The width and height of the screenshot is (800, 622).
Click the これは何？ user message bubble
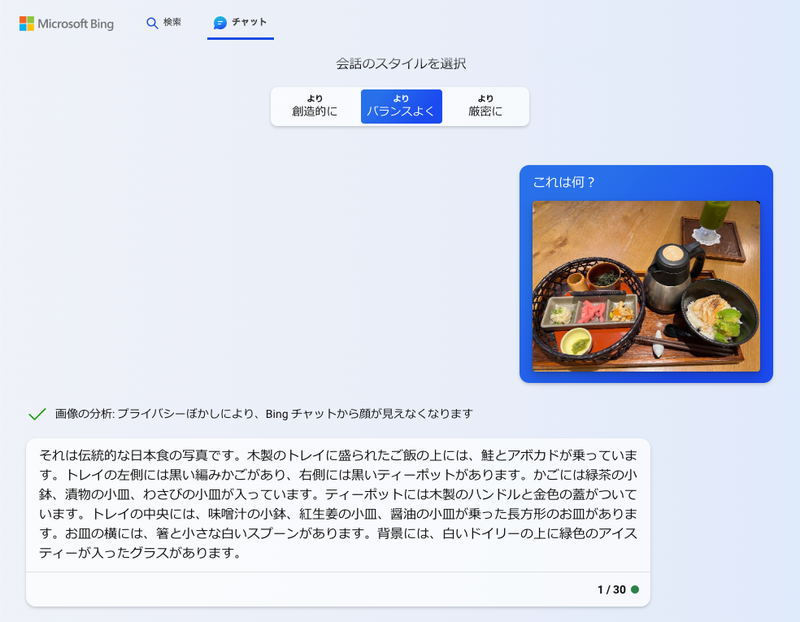point(562,184)
